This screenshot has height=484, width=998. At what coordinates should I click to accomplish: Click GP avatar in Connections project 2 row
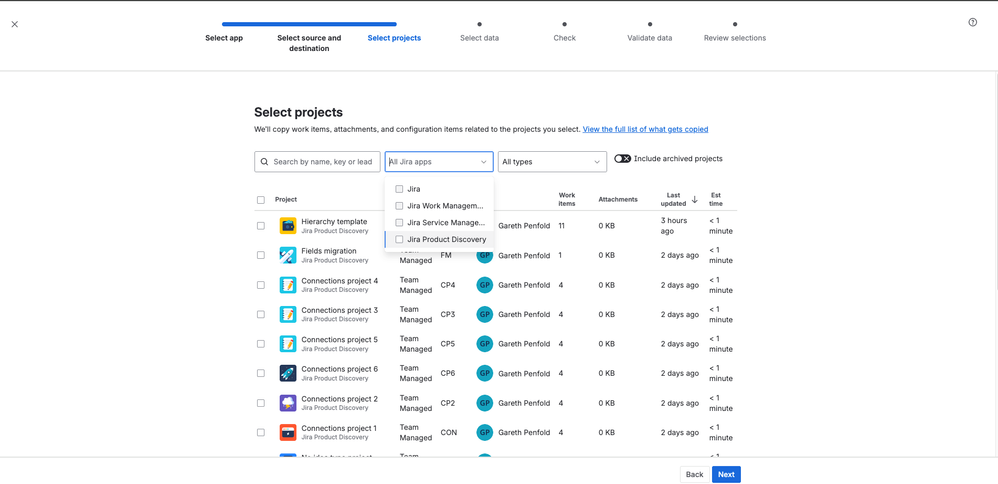tap(485, 403)
